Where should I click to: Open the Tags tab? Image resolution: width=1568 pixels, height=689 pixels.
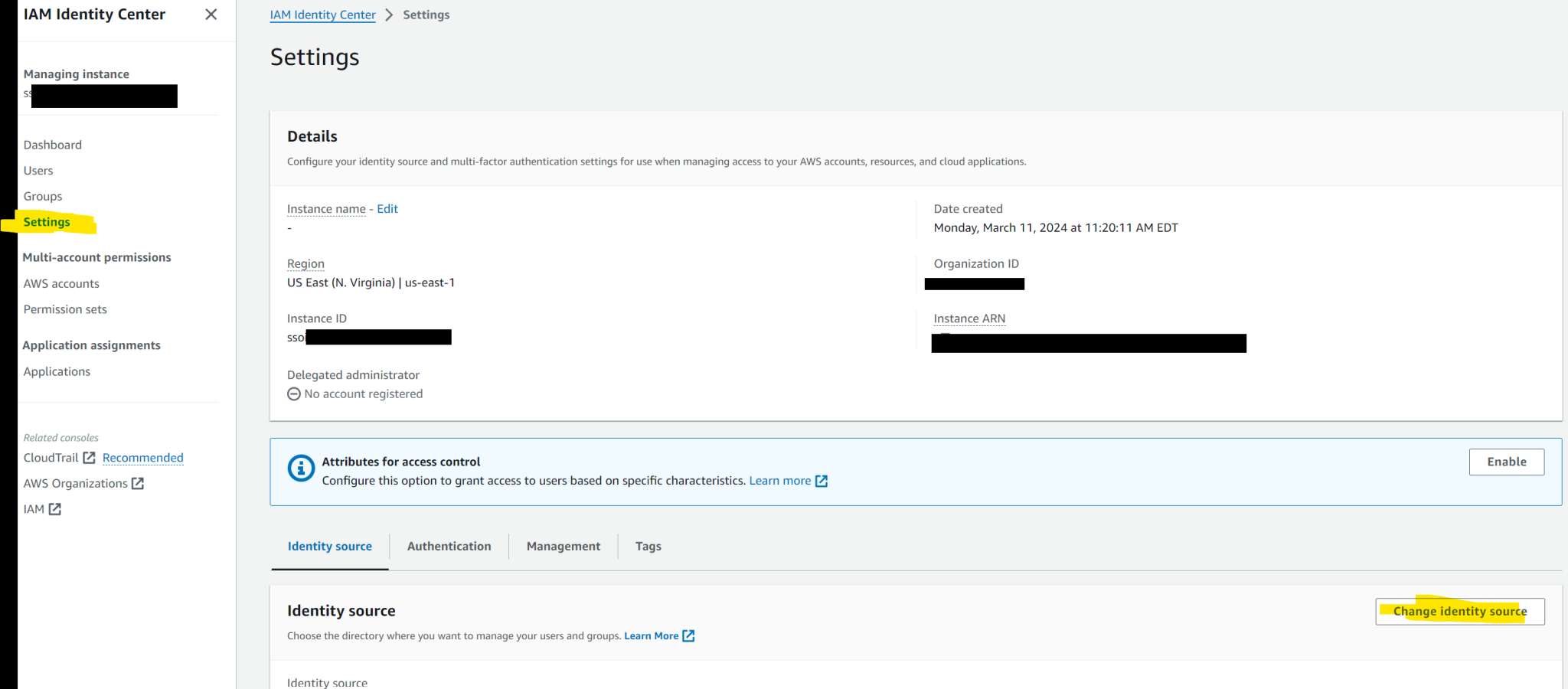[x=648, y=546]
